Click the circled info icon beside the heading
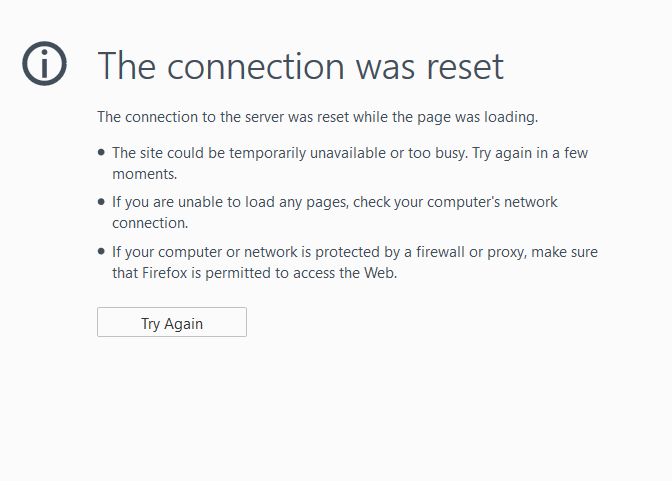Viewport: 672px width, 481px height. [44, 65]
